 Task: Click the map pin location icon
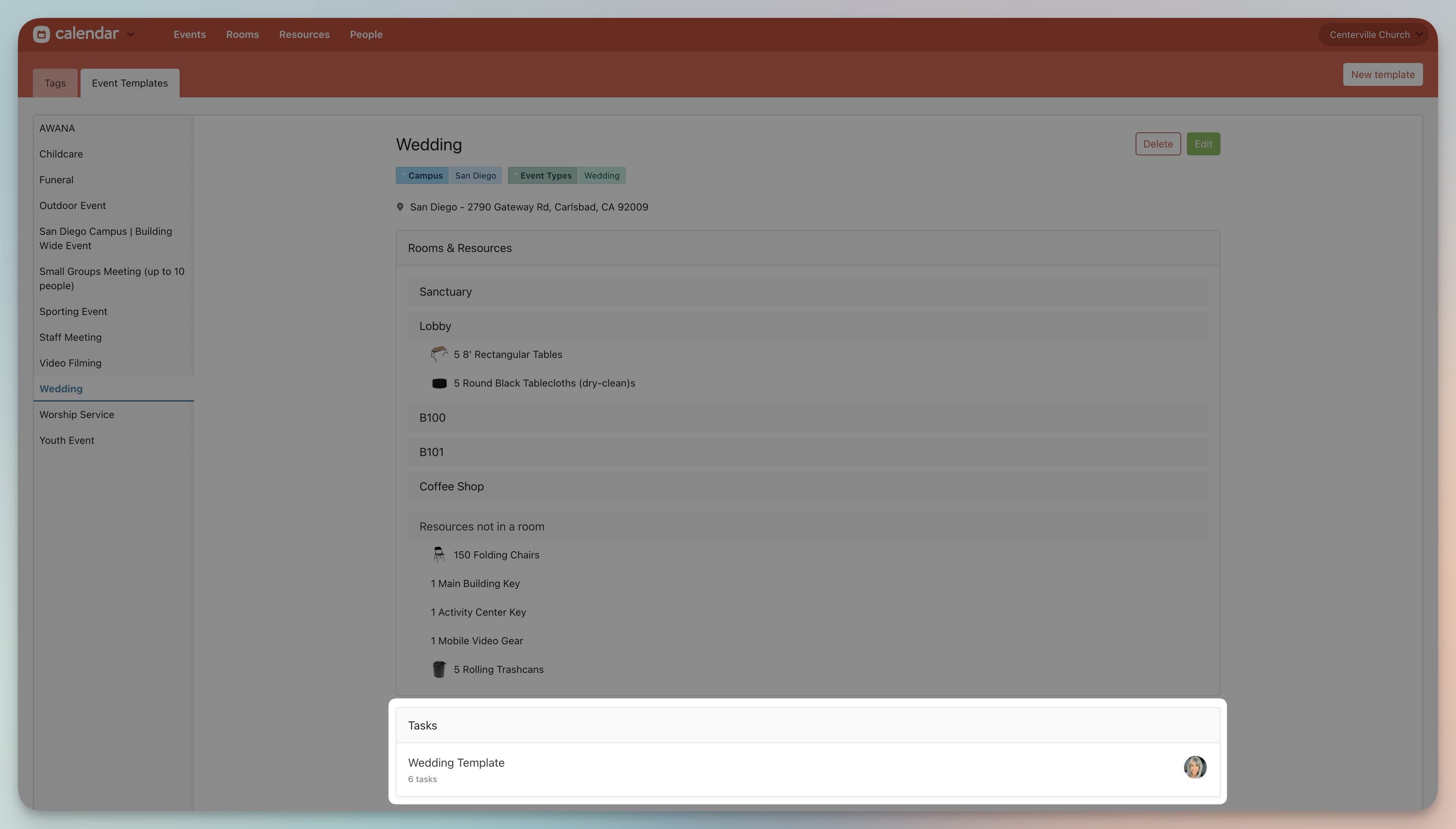click(400, 207)
